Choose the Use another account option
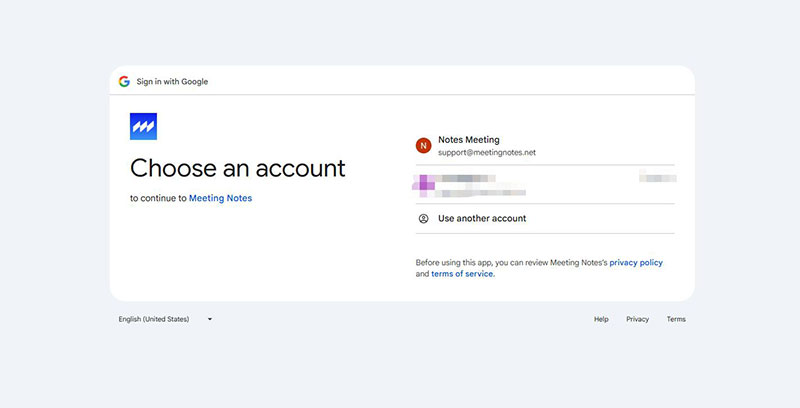The height and width of the screenshot is (408, 800). (x=482, y=218)
